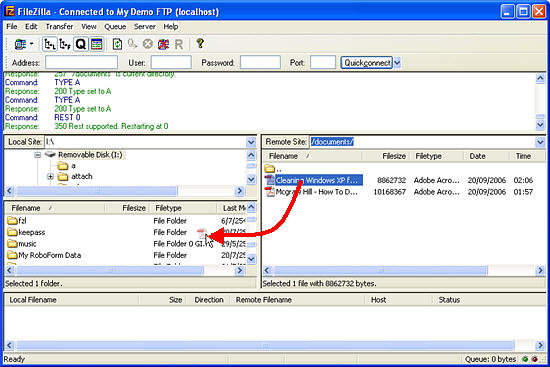Sort remote list by Filetype header
This screenshot has height=367, width=550.
coord(437,156)
